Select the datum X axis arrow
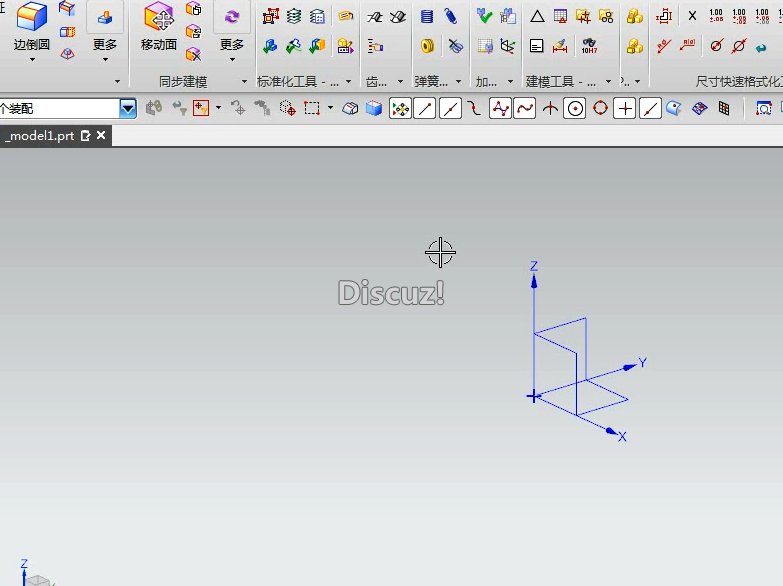783x586 pixels. 611,431
